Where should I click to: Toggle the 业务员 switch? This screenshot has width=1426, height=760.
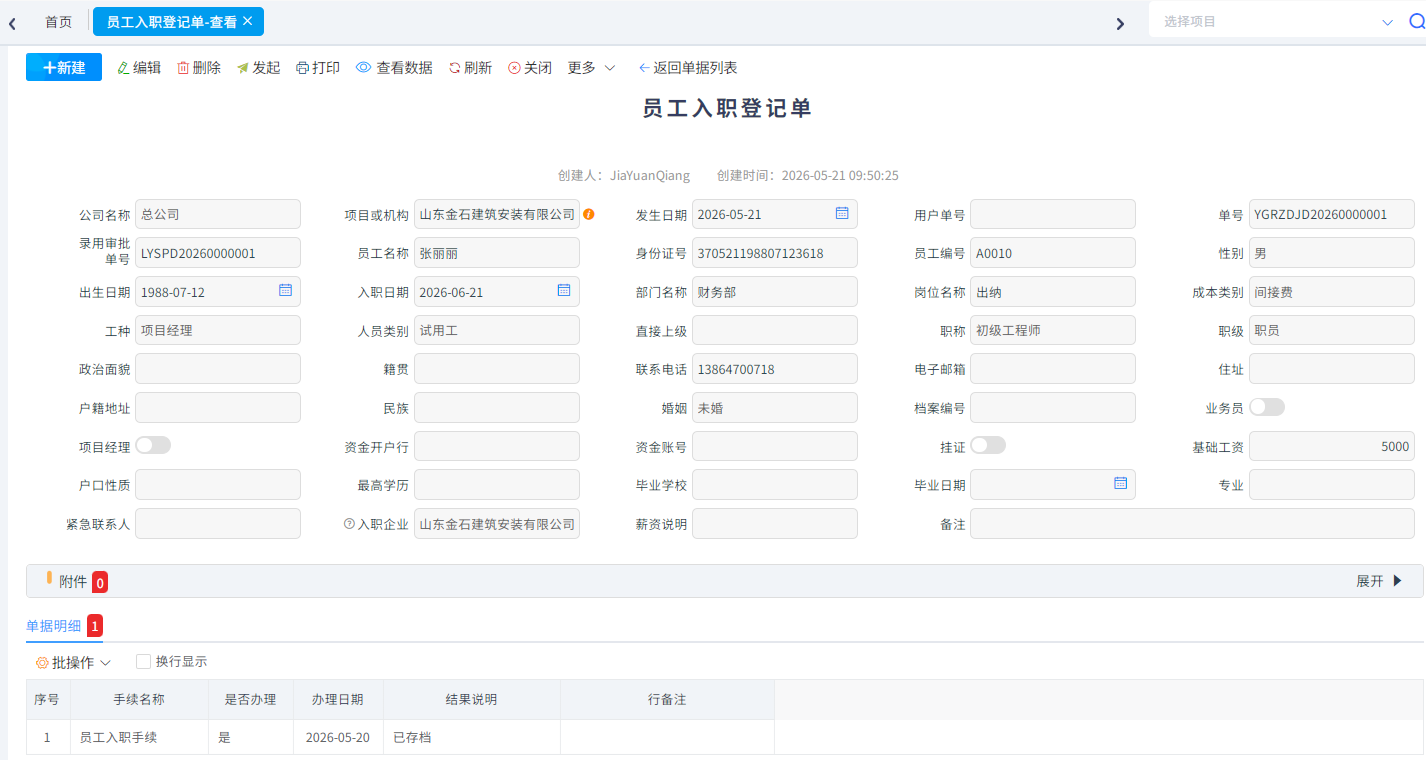(1267, 407)
